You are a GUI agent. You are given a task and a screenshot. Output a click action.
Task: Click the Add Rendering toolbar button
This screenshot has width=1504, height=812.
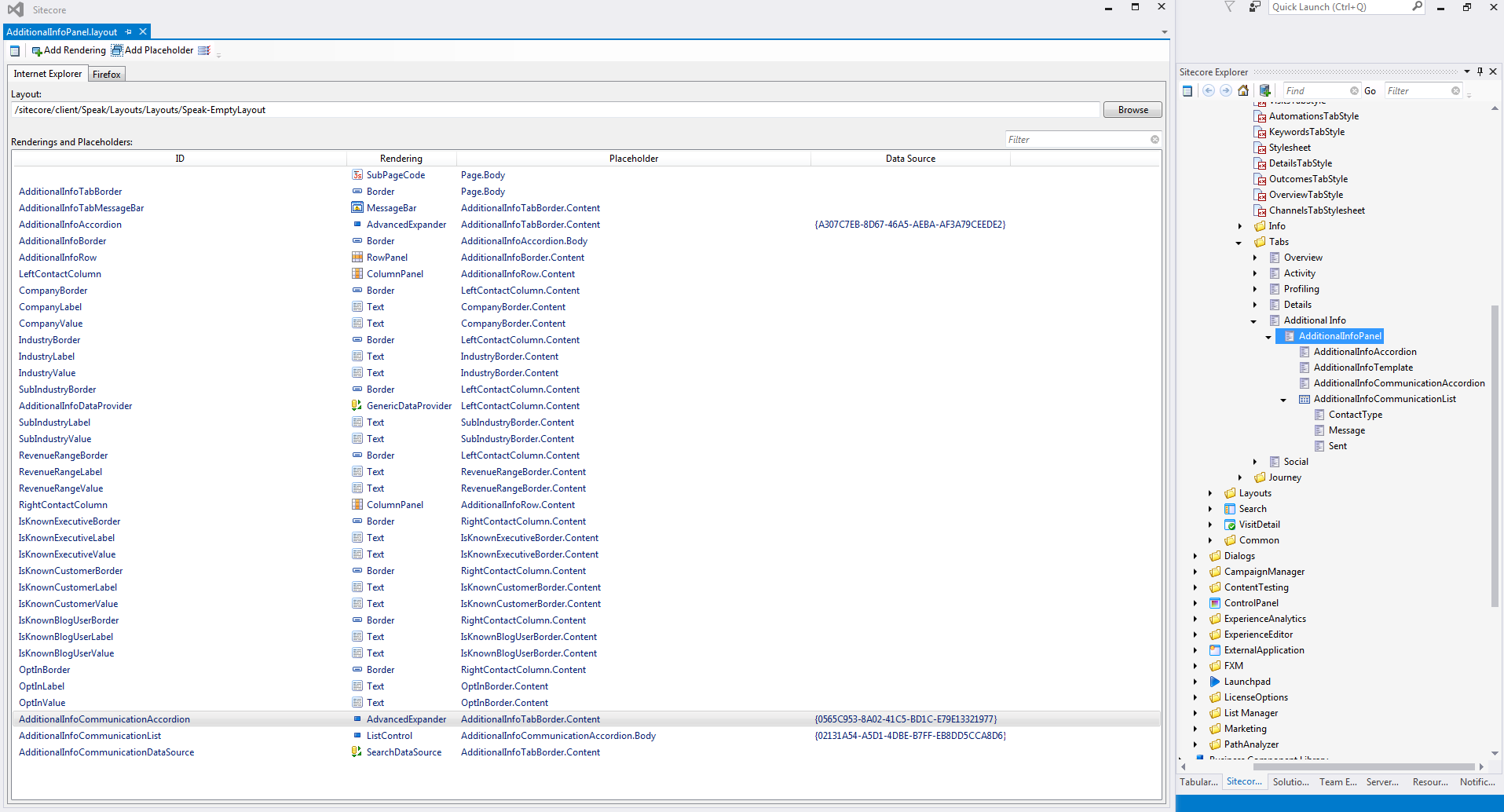coord(68,50)
